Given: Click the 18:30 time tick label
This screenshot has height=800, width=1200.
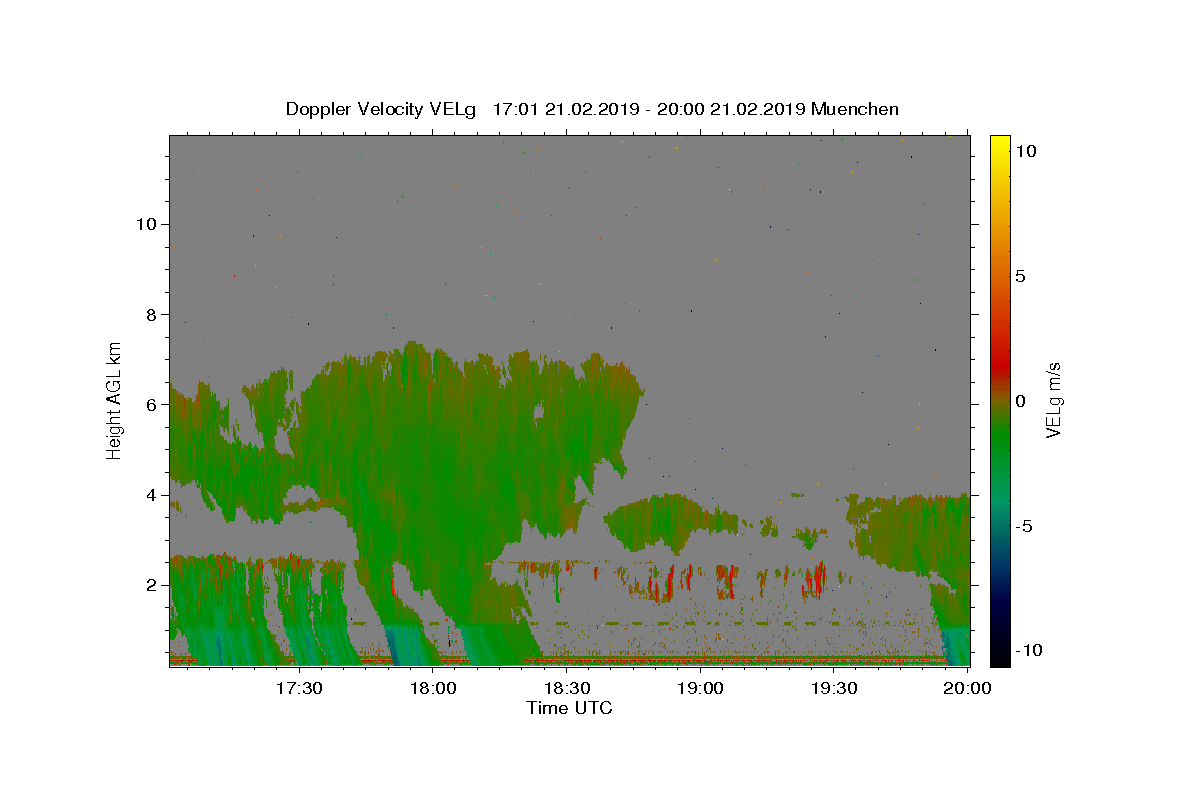Looking at the screenshot, I should point(567,689).
